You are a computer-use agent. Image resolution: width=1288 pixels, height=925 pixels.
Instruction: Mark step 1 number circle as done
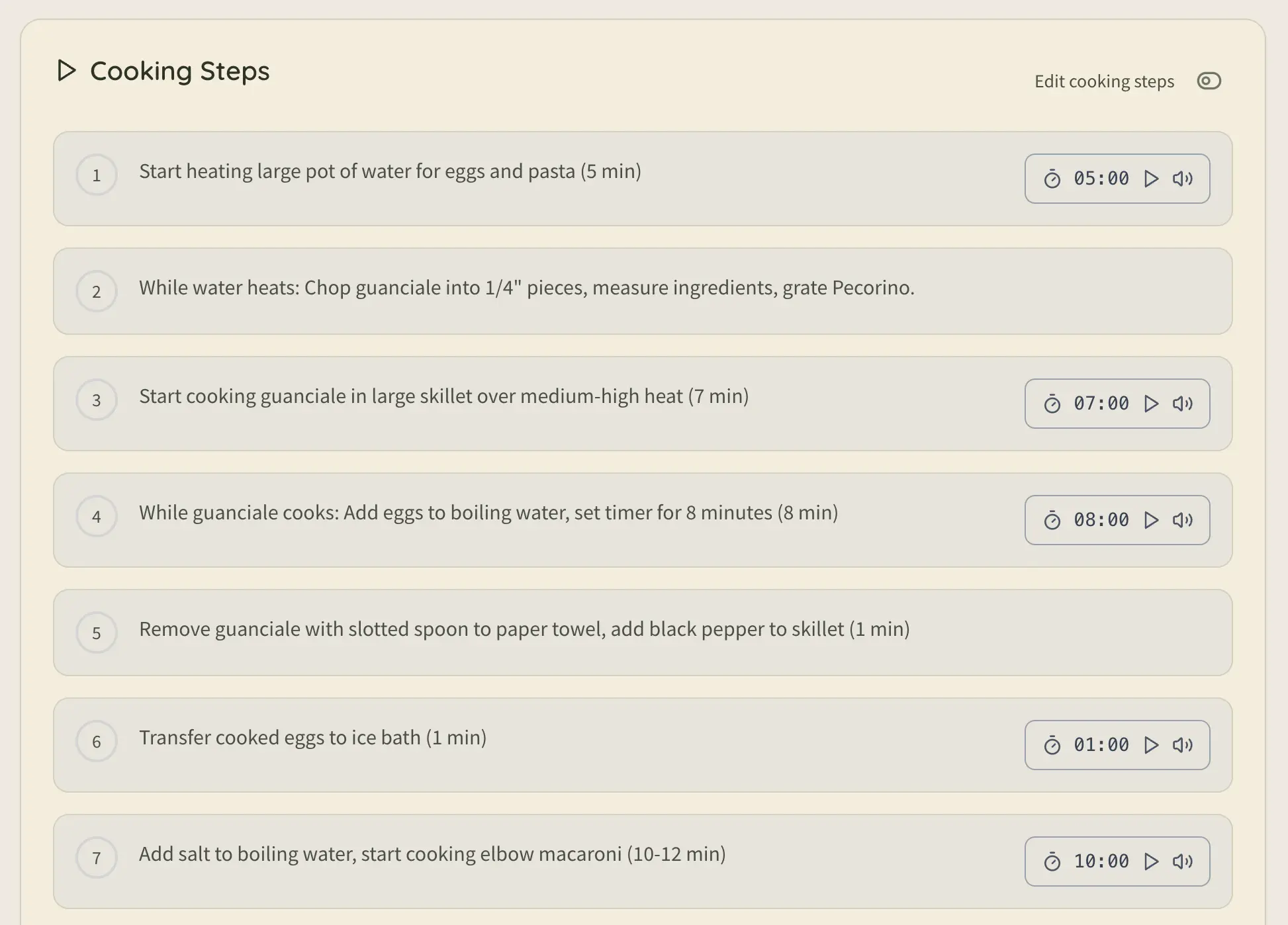pos(97,175)
